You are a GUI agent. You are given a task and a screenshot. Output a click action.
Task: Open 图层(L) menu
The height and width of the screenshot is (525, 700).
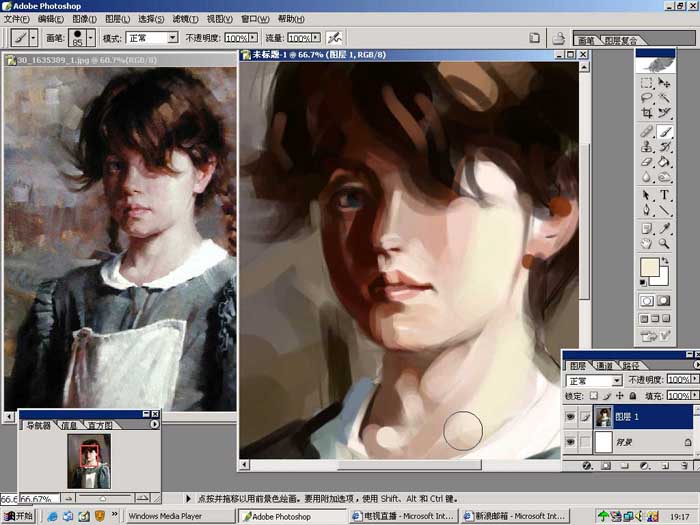tap(117, 19)
